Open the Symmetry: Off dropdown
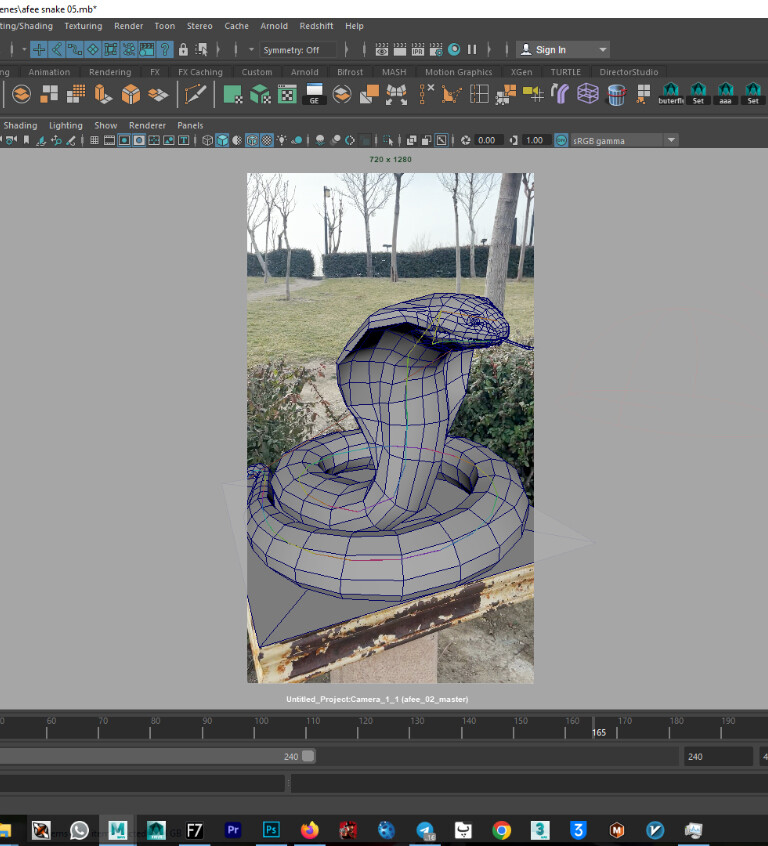Viewport: 768px width, 846px height. point(299,50)
